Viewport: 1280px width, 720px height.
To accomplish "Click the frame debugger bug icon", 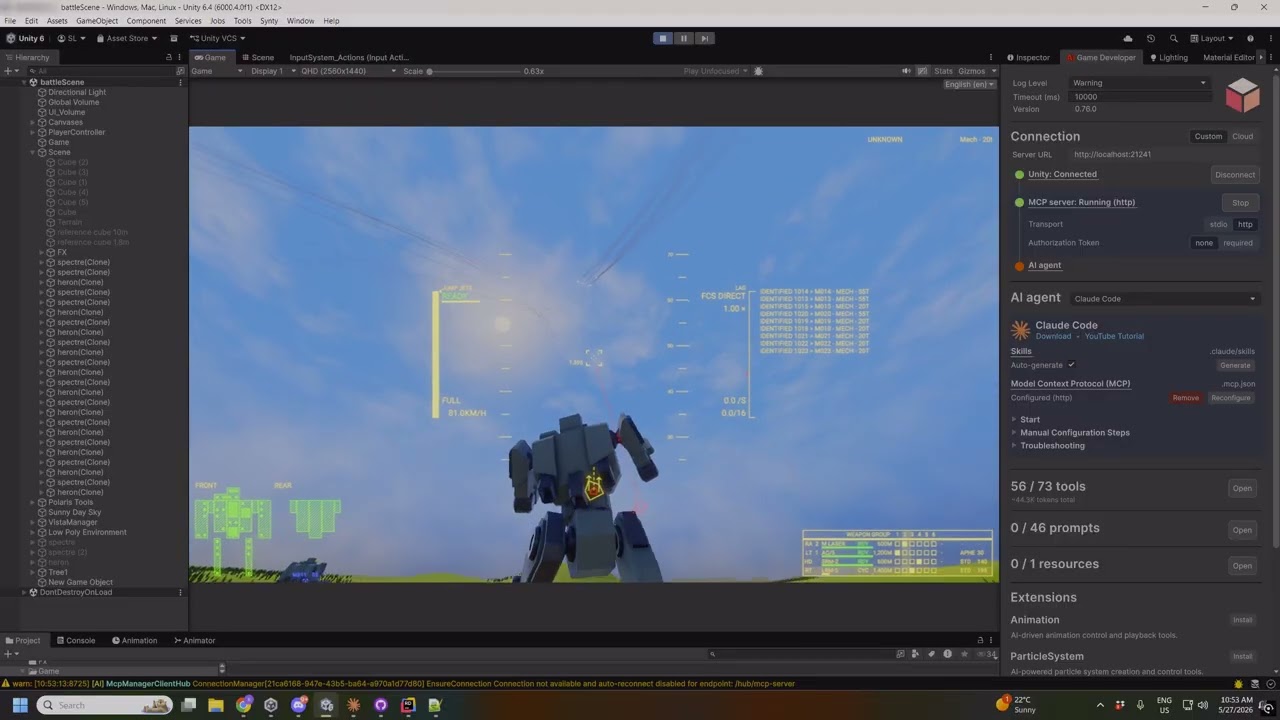I will (758, 71).
